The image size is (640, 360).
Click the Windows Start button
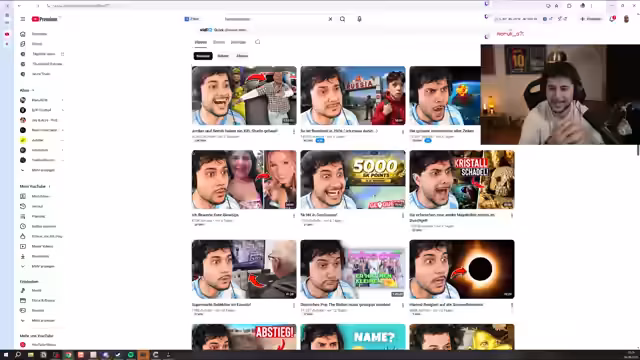click(6, 355)
